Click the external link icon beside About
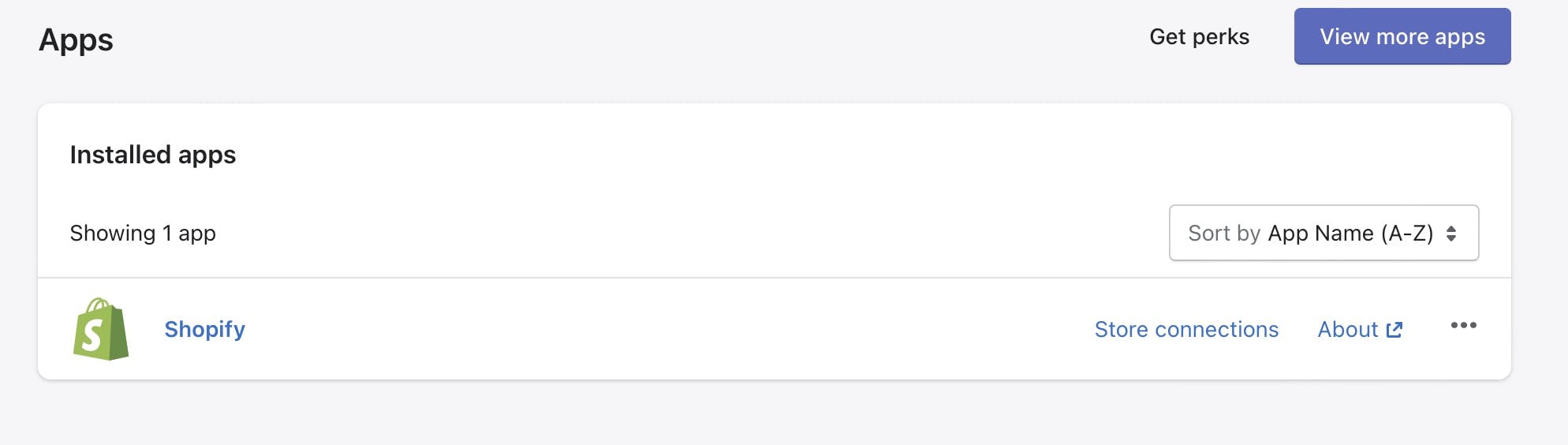 1394,330
